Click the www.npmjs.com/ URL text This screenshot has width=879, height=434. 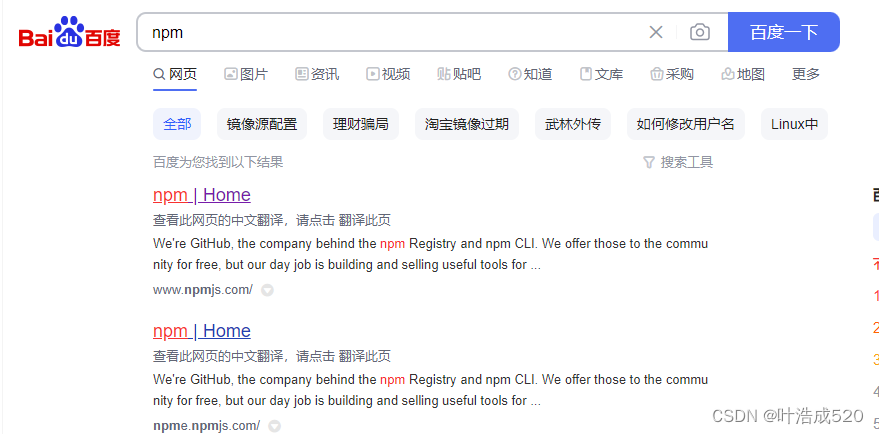click(203, 290)
